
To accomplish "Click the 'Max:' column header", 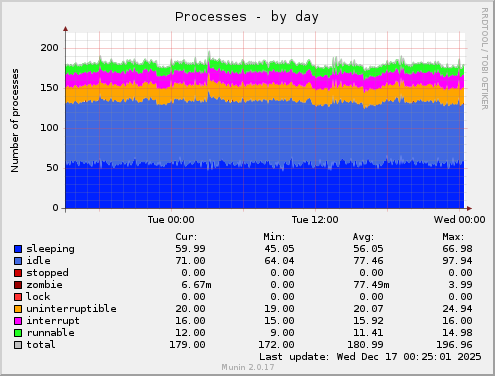I will [453, 237].
